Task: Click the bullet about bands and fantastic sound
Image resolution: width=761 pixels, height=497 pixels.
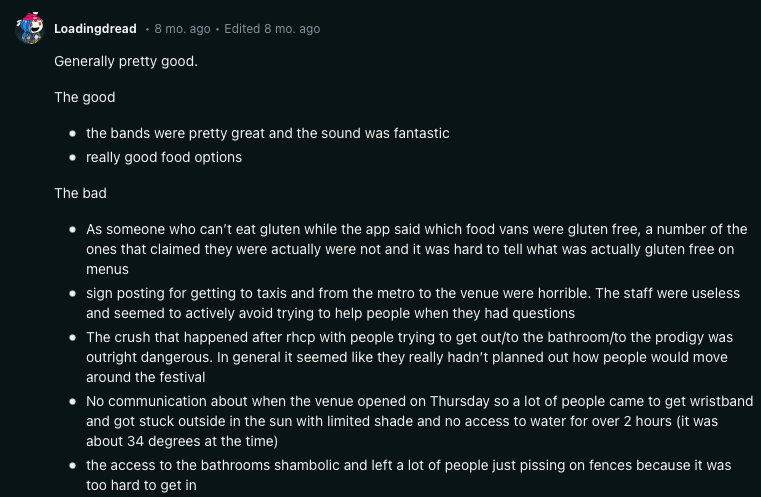Action: (x=267, y=133)
